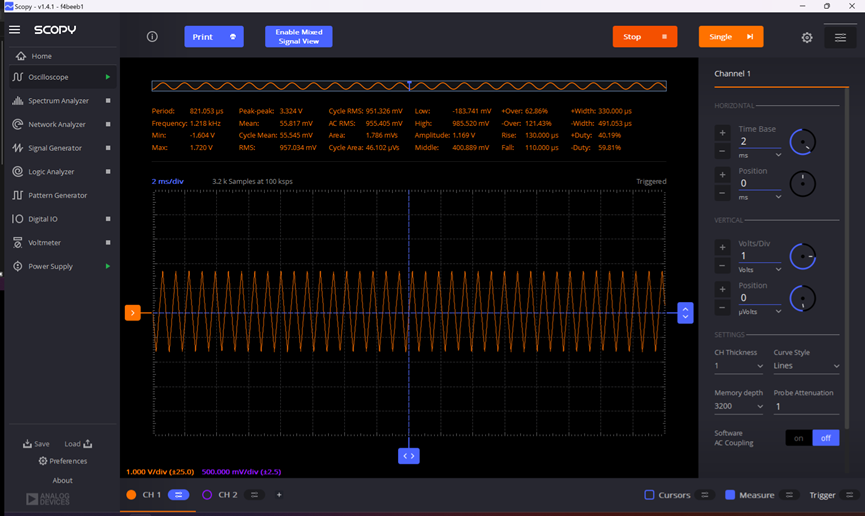Toggle the Measure checkbox
Viewport: 865px width, 516px height.
[730, 495]
